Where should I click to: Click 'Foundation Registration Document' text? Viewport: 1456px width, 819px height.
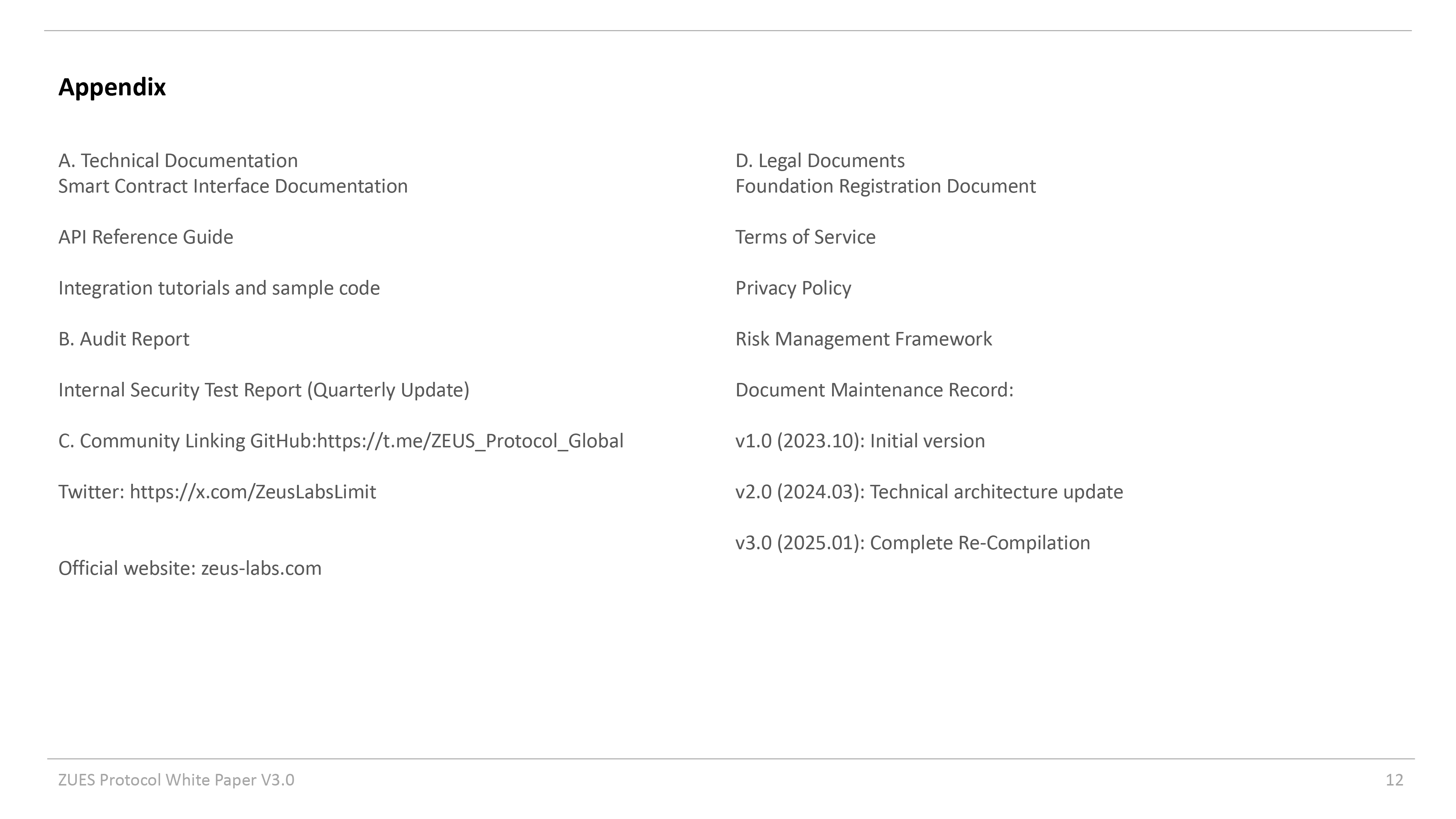point(885,186)
